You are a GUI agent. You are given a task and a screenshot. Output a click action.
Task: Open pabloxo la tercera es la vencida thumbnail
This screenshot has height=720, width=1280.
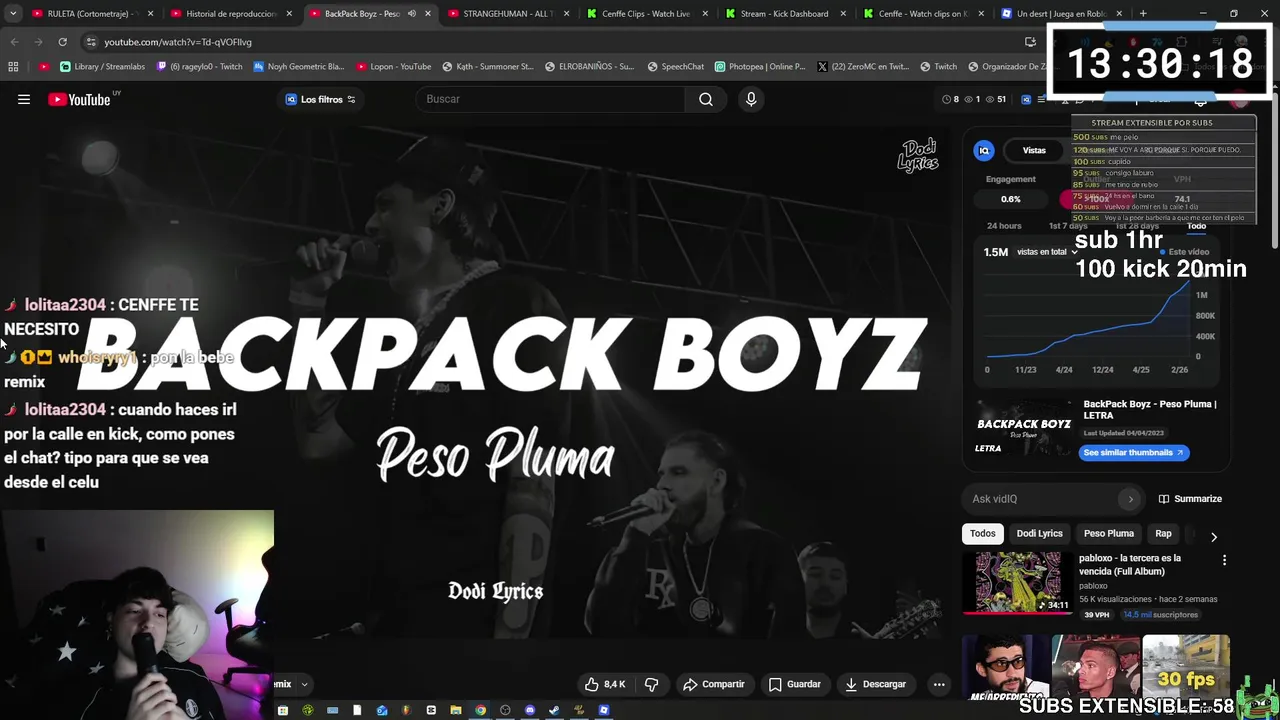pos(1018,582)
